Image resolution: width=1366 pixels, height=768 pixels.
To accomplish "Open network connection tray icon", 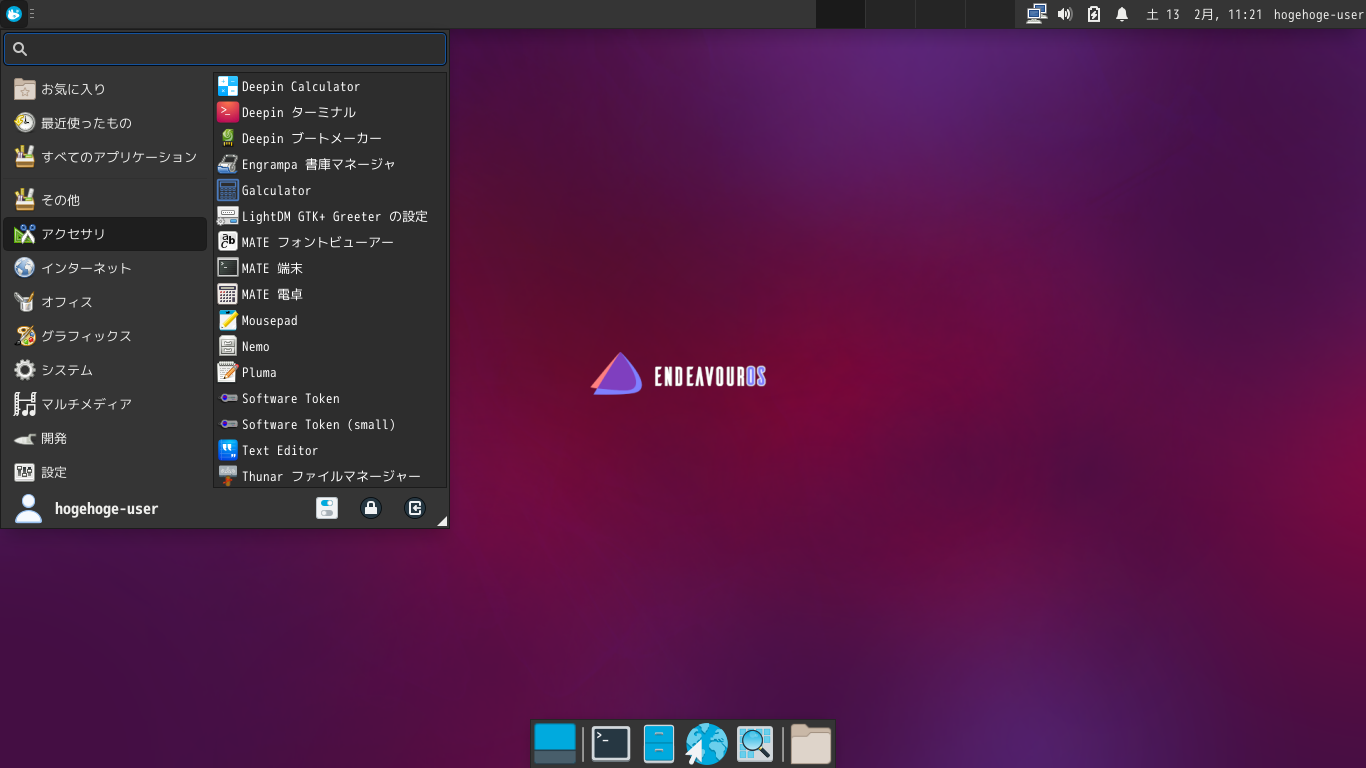I will point(1036,14).
